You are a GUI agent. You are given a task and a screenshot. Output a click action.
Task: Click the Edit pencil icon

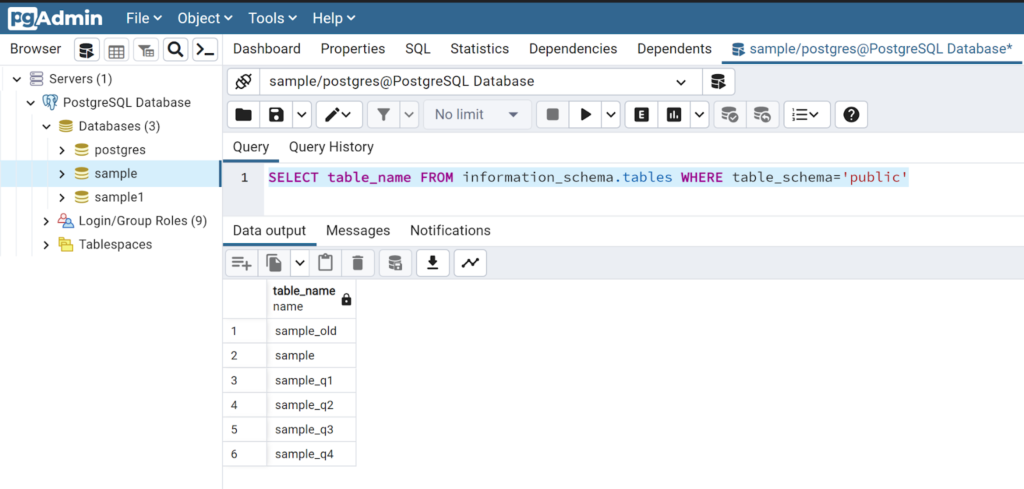tap(339, 115)
